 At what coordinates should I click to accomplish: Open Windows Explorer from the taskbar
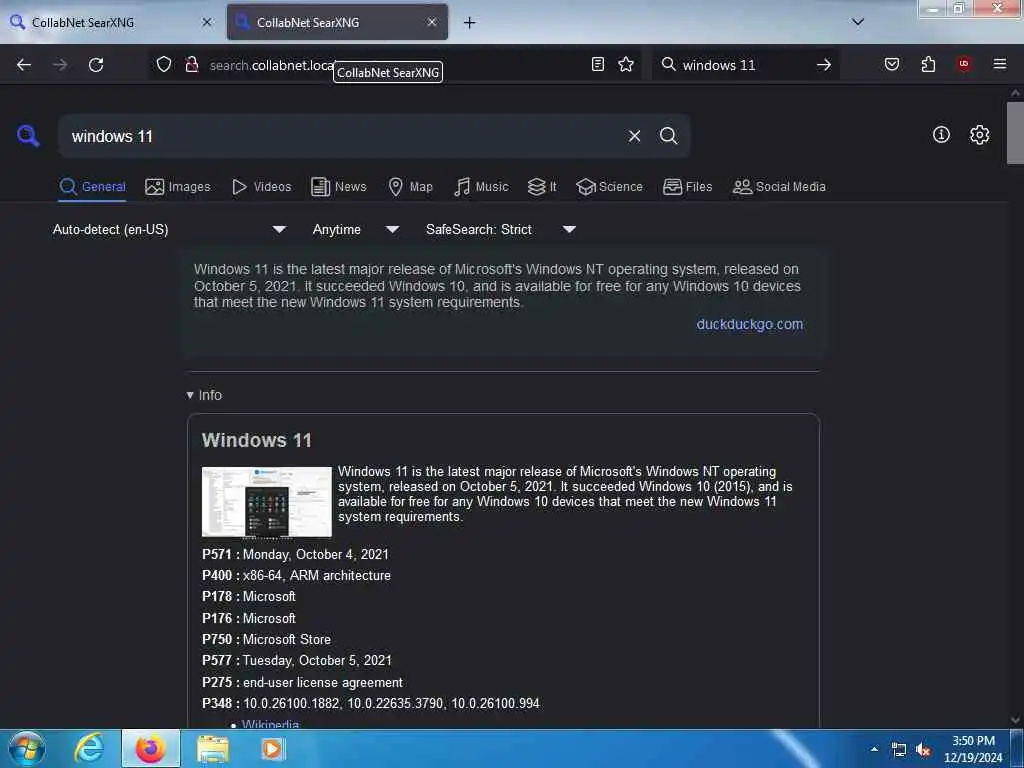(x=212, y=748)
